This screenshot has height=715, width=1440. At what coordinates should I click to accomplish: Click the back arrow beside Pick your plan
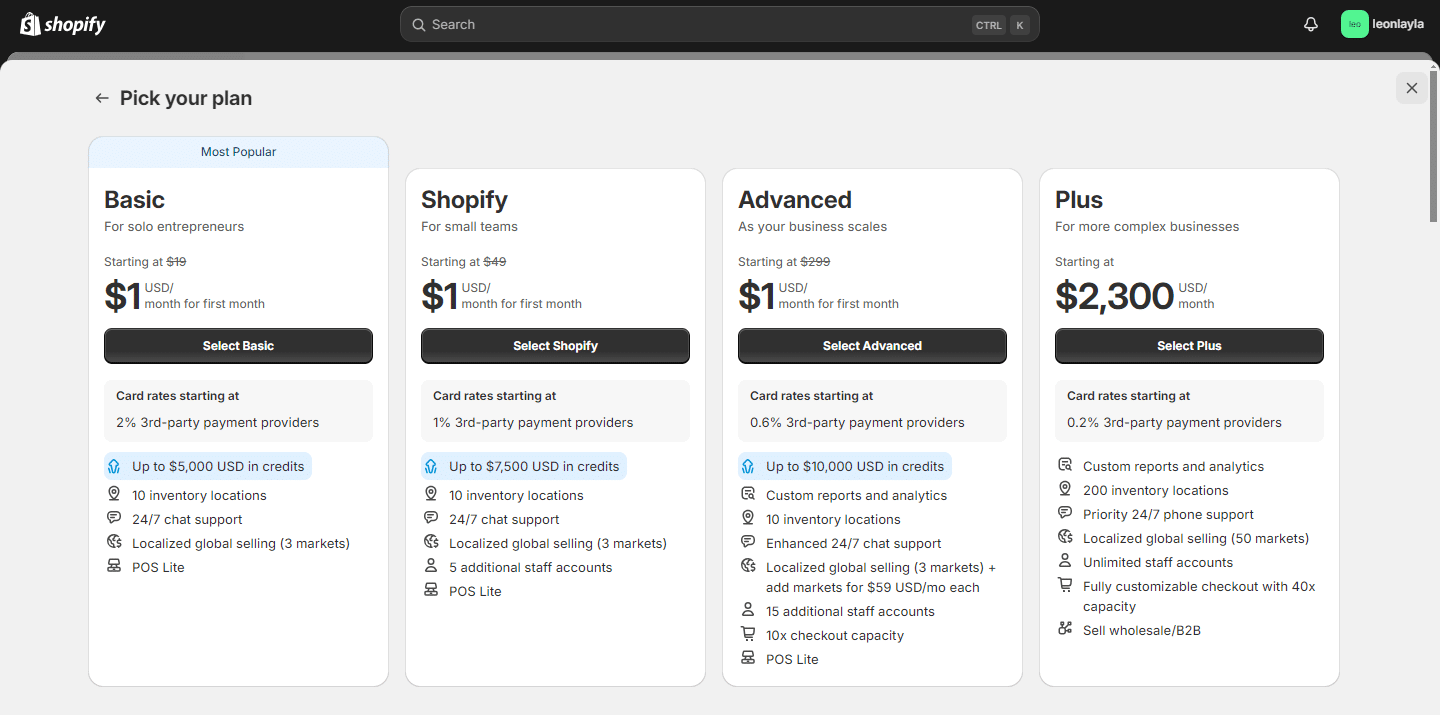pos(101,97)
